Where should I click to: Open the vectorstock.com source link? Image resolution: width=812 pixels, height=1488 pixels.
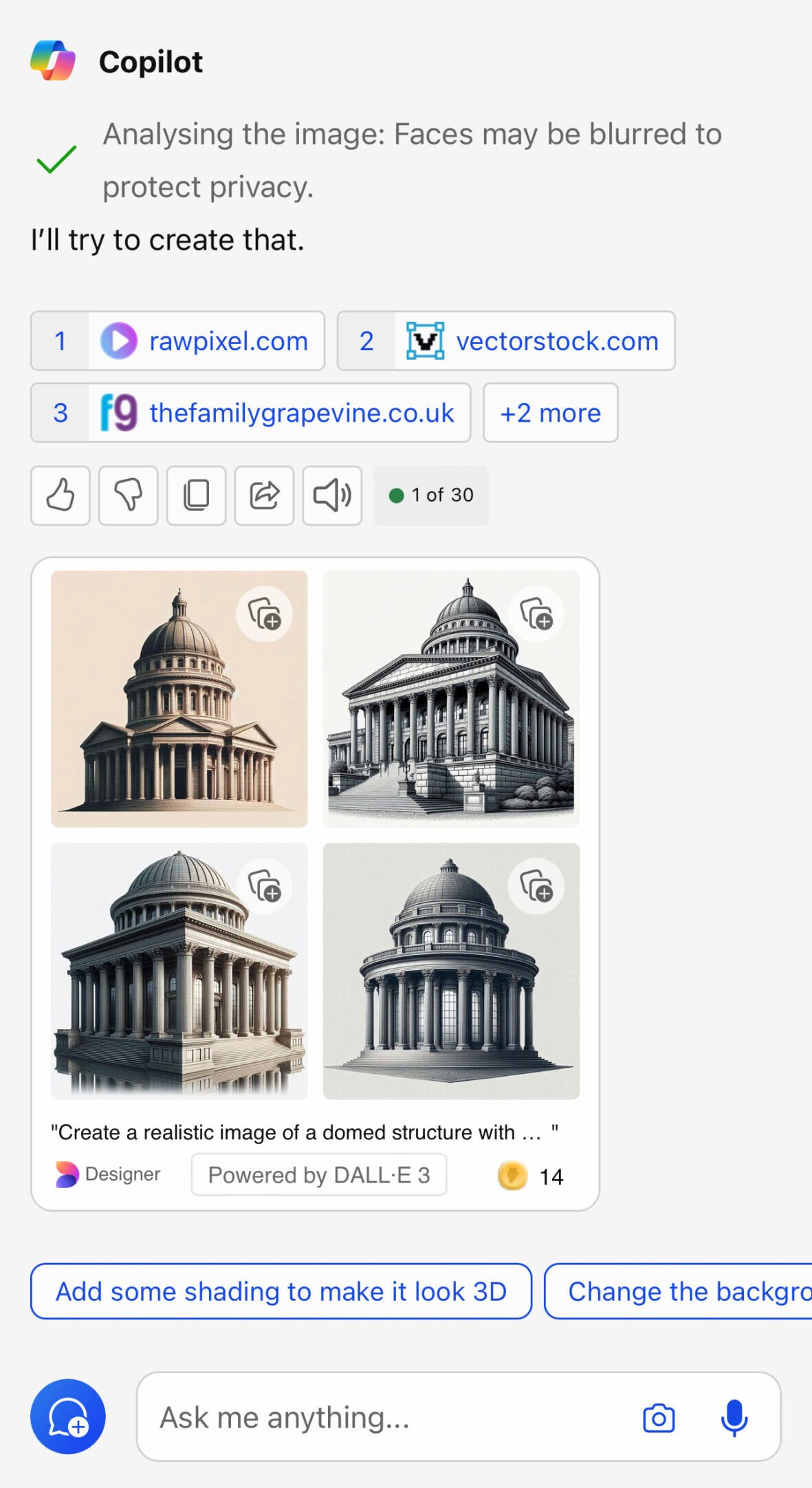tap(506, 341)
